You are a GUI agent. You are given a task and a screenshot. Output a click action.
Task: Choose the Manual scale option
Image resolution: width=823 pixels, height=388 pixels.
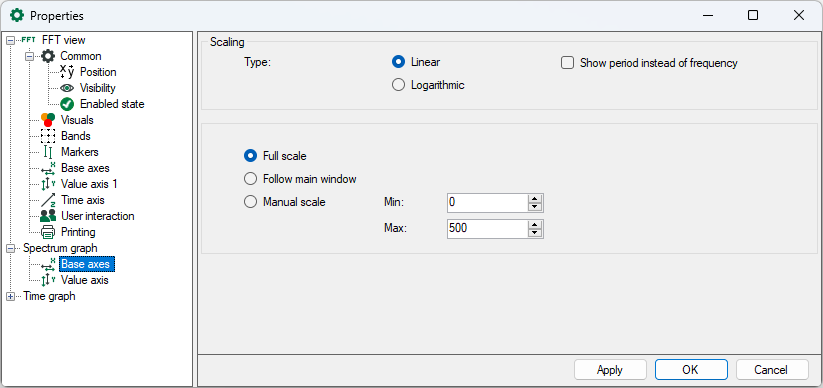(251, 202)
